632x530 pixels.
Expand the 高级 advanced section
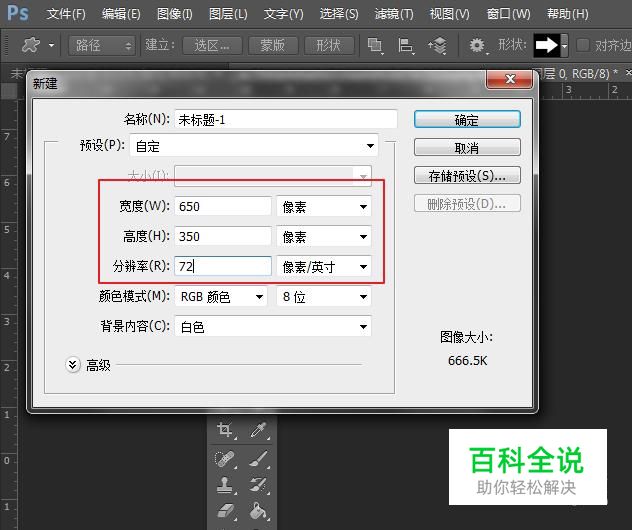[73, 365]
